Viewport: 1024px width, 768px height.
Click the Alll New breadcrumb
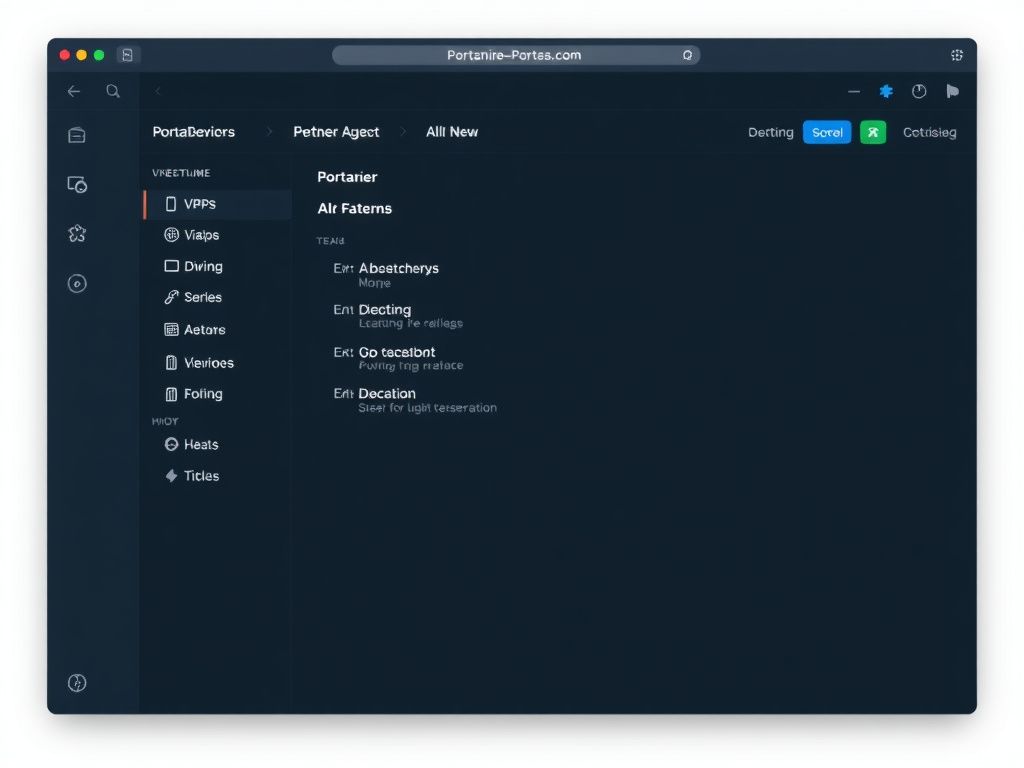point(452,132)
